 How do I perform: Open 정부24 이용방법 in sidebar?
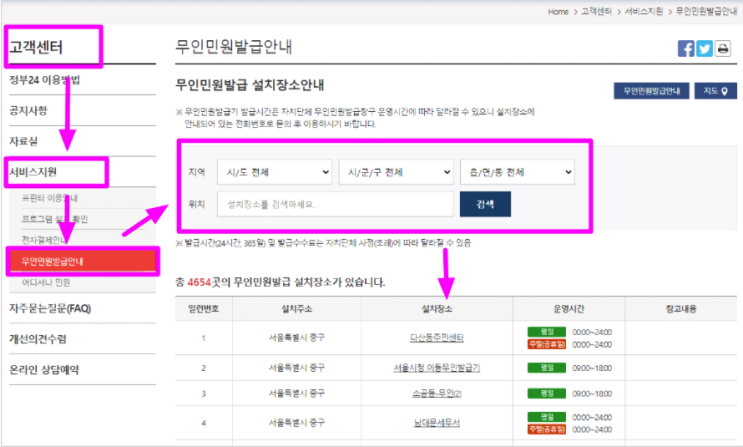coord(45,80)
